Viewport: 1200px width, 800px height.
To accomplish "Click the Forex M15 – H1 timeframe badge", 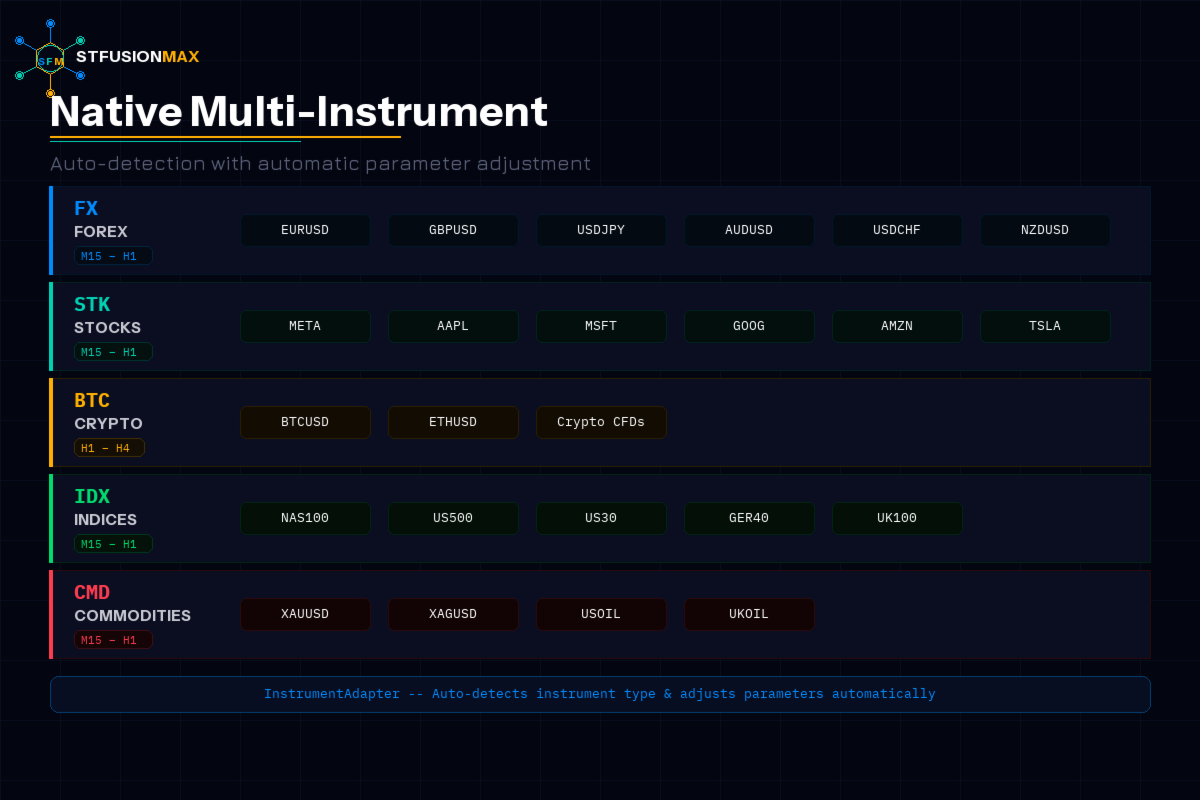I will pos(113,256).
